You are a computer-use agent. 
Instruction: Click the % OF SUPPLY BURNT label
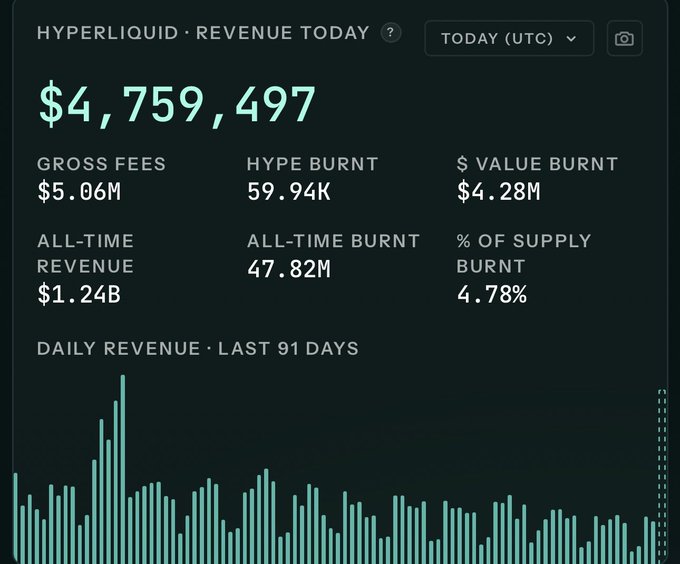[524, 254]
